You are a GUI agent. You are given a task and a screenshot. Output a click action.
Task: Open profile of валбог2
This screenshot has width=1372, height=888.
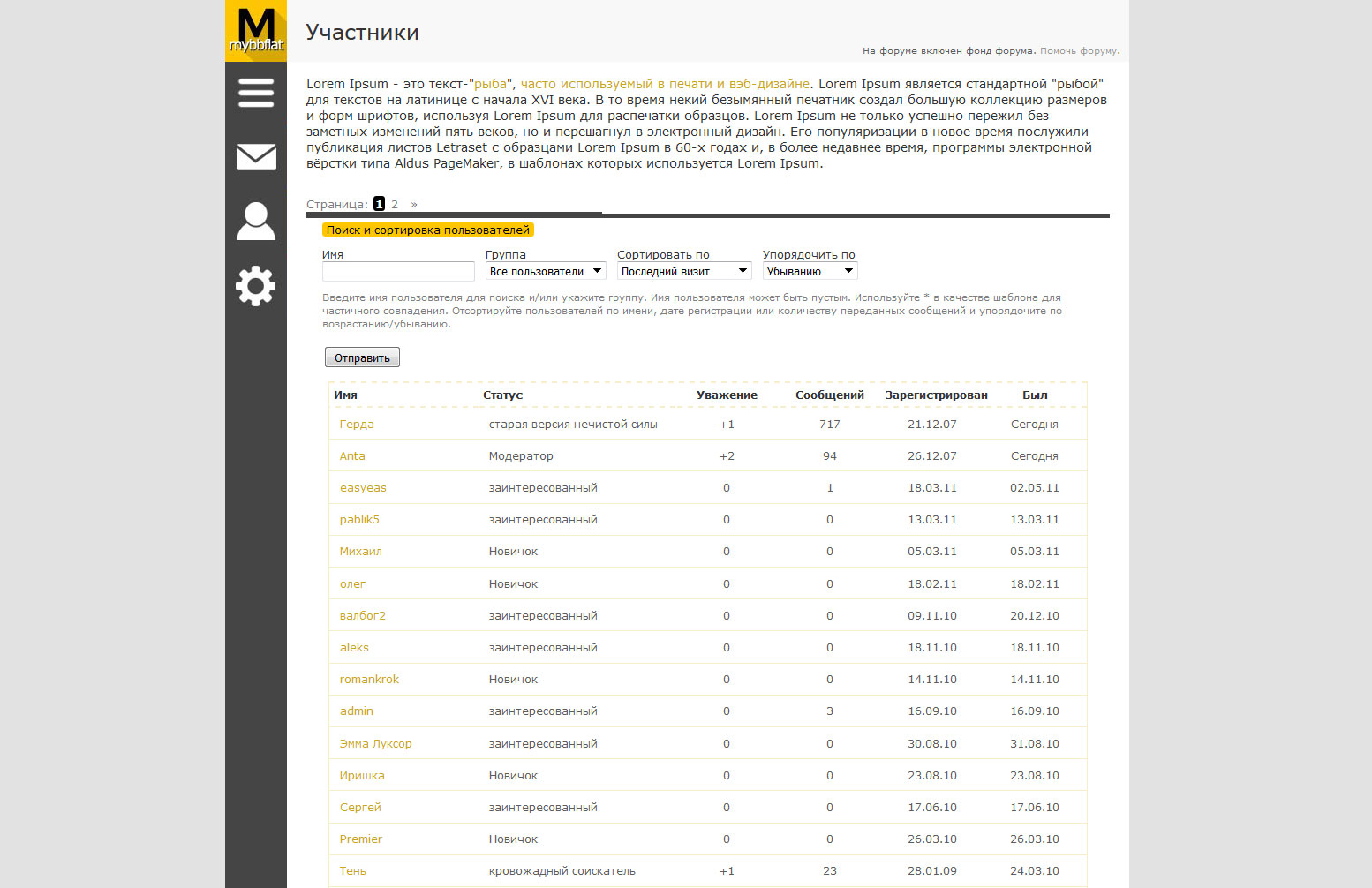pyautogui.click(x=363, y=615)
